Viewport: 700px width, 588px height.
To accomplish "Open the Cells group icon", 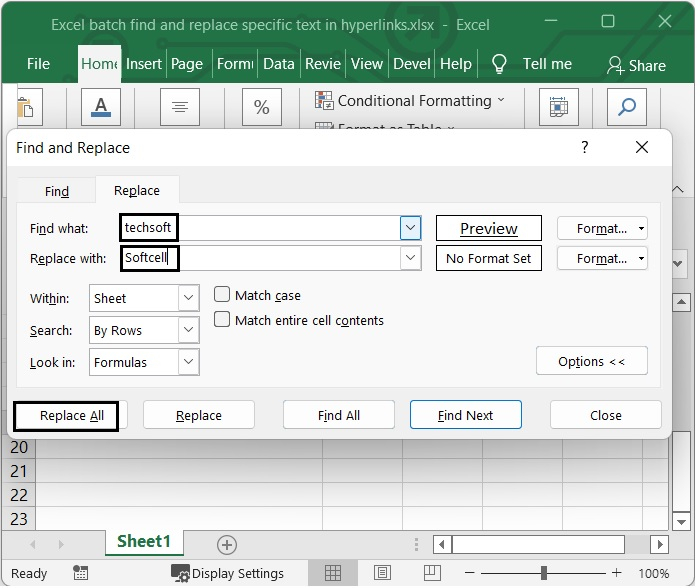I will [x=559, y=107].
